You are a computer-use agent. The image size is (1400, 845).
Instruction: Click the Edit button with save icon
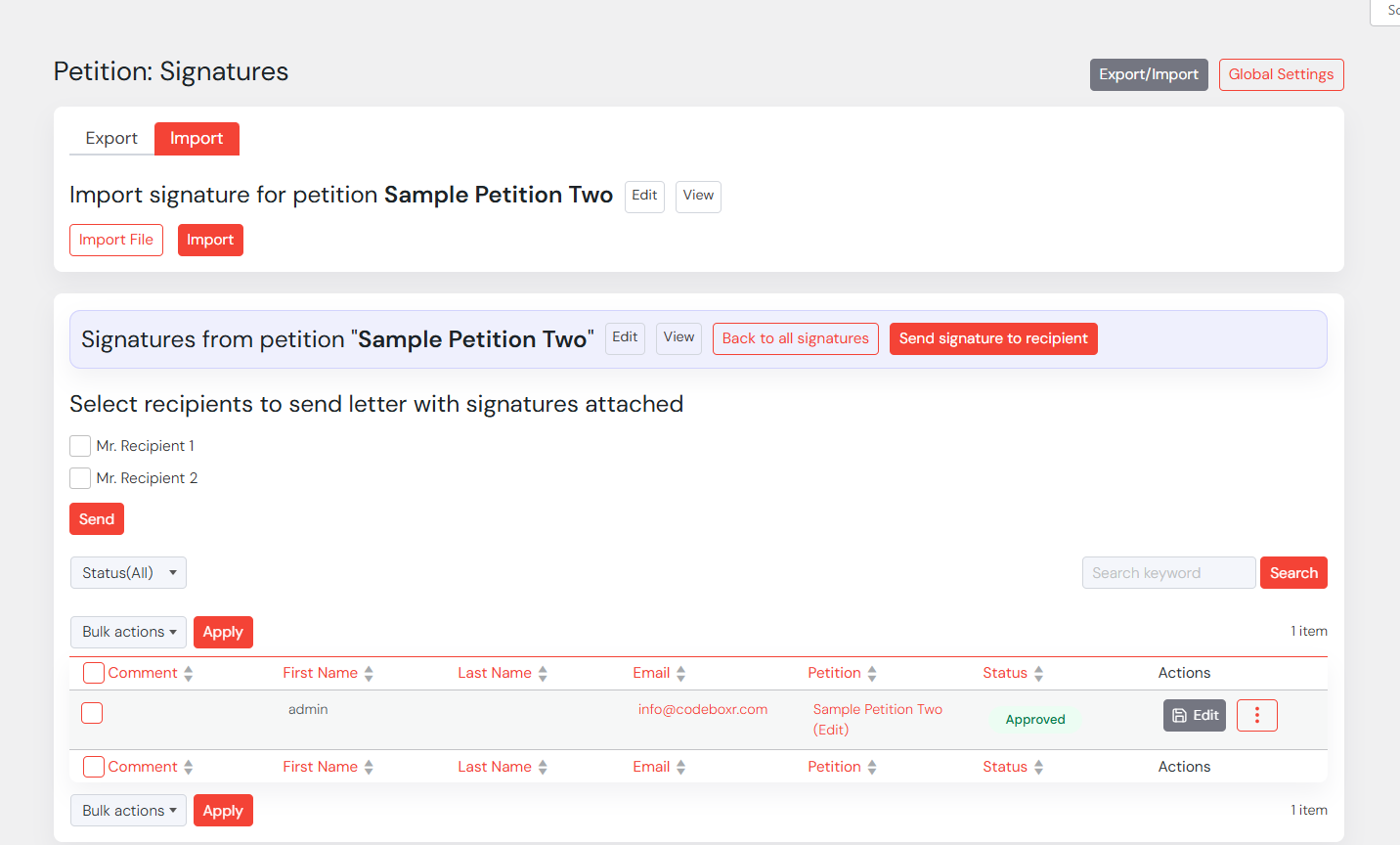pos(1194,716)
